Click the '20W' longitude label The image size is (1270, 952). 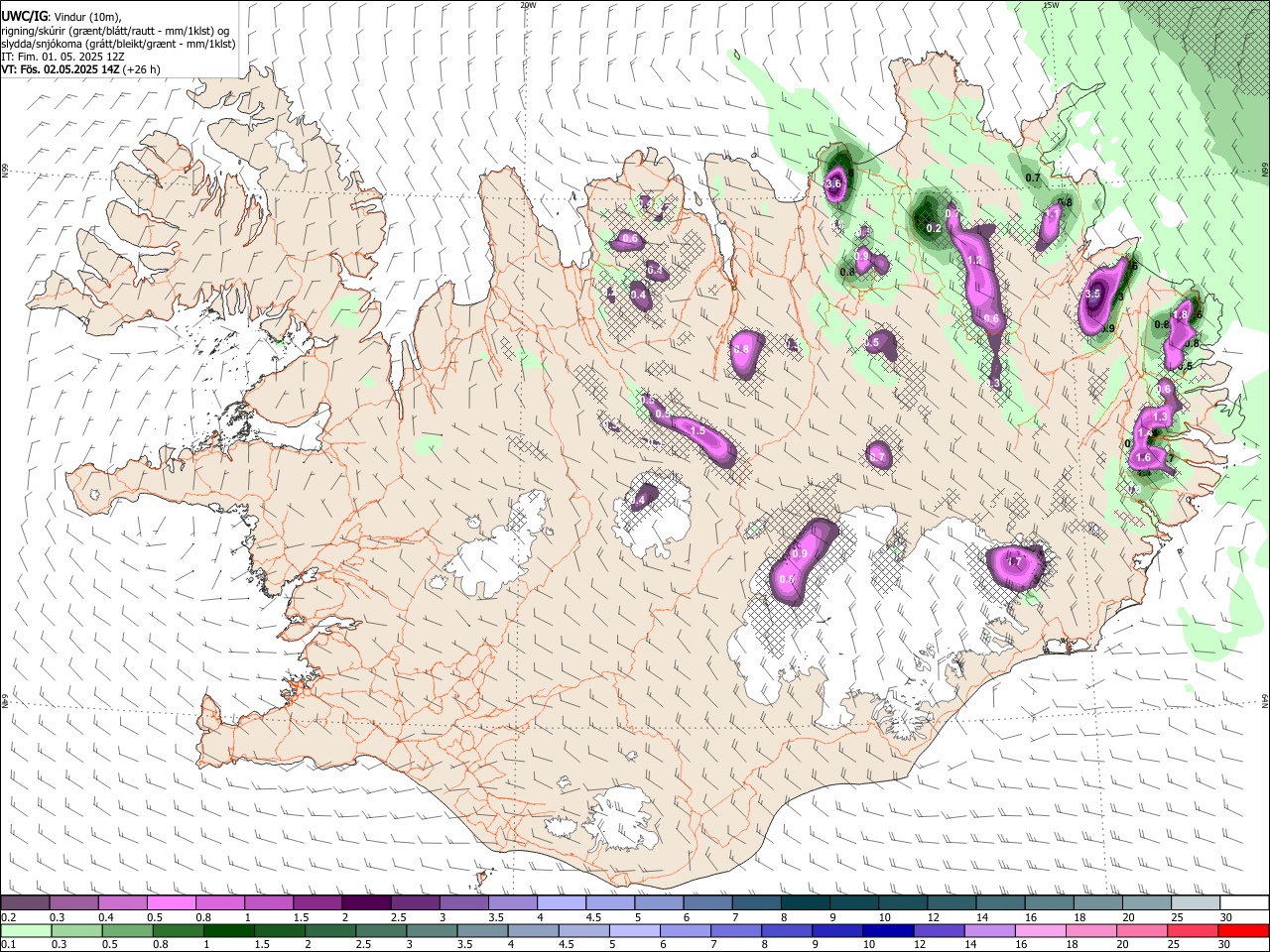528,5
